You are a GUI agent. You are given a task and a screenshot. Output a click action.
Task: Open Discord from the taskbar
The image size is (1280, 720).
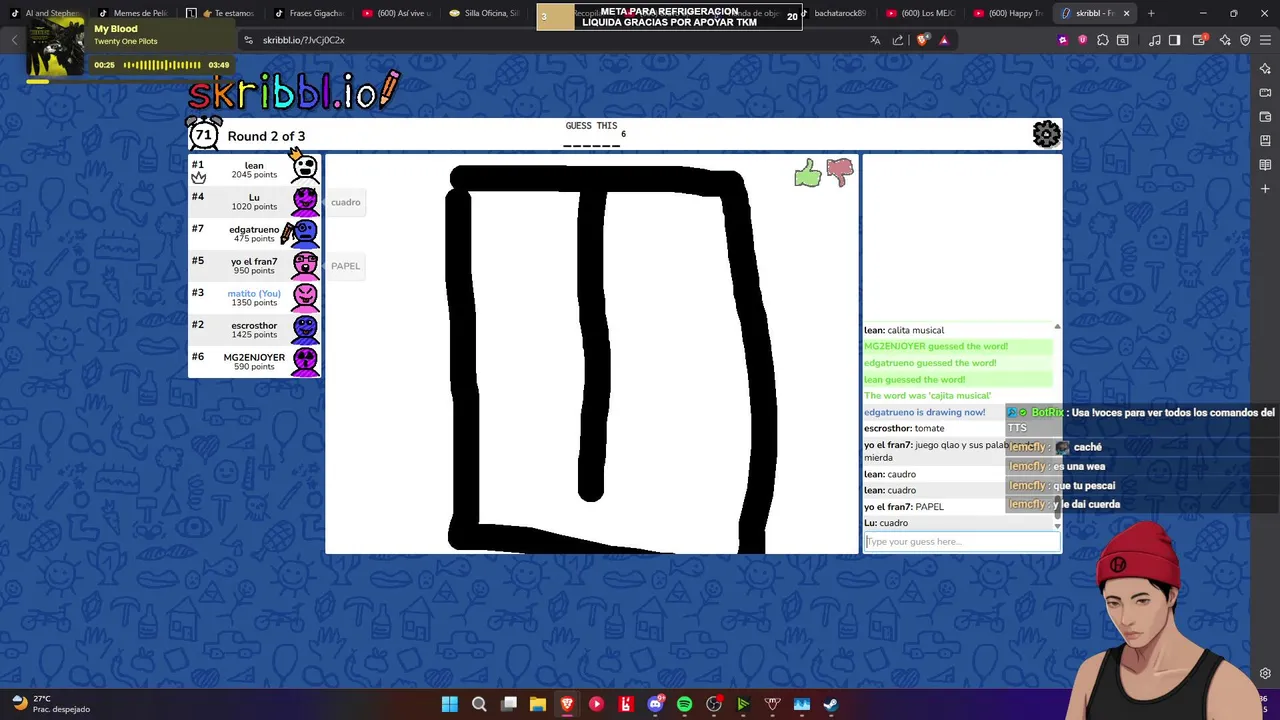(655, 704)
